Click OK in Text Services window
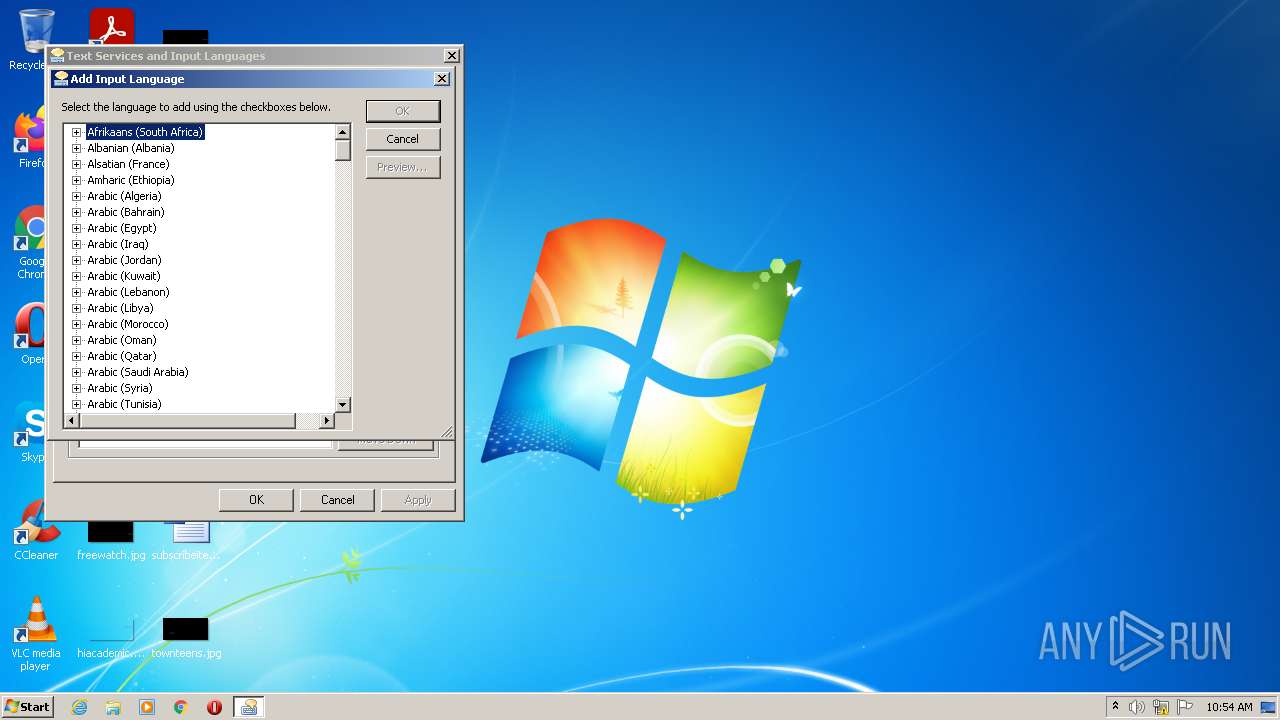The height and width of the screenshot is (720, 1280). coord(256,500)
